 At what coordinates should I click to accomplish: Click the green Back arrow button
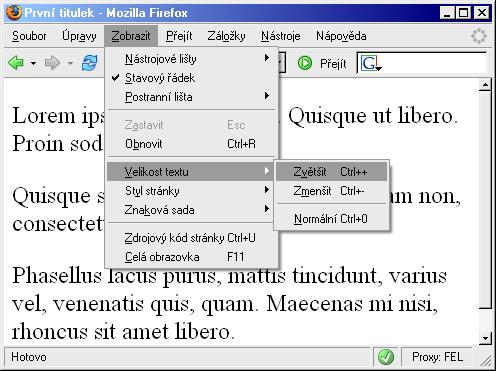coord(16,63)
